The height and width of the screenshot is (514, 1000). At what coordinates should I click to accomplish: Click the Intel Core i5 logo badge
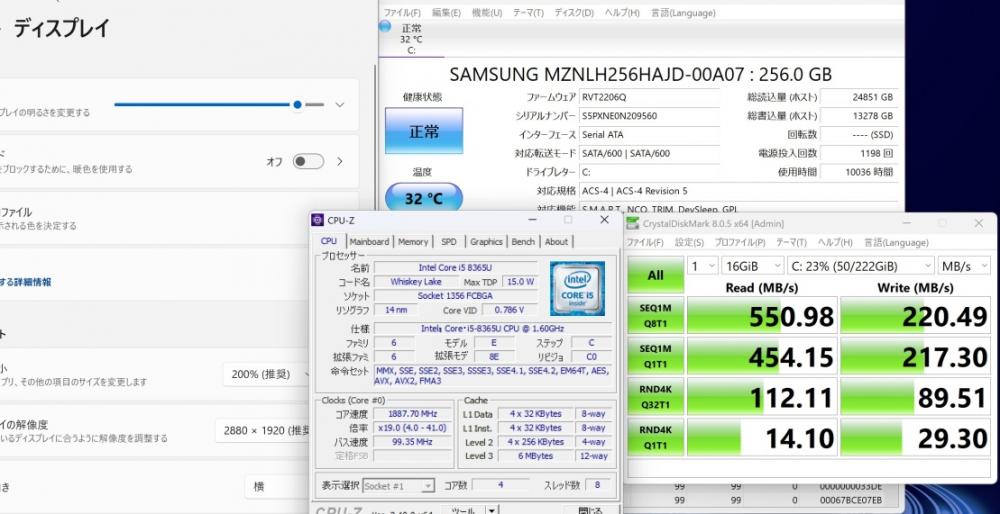click(x=574, y=288)
